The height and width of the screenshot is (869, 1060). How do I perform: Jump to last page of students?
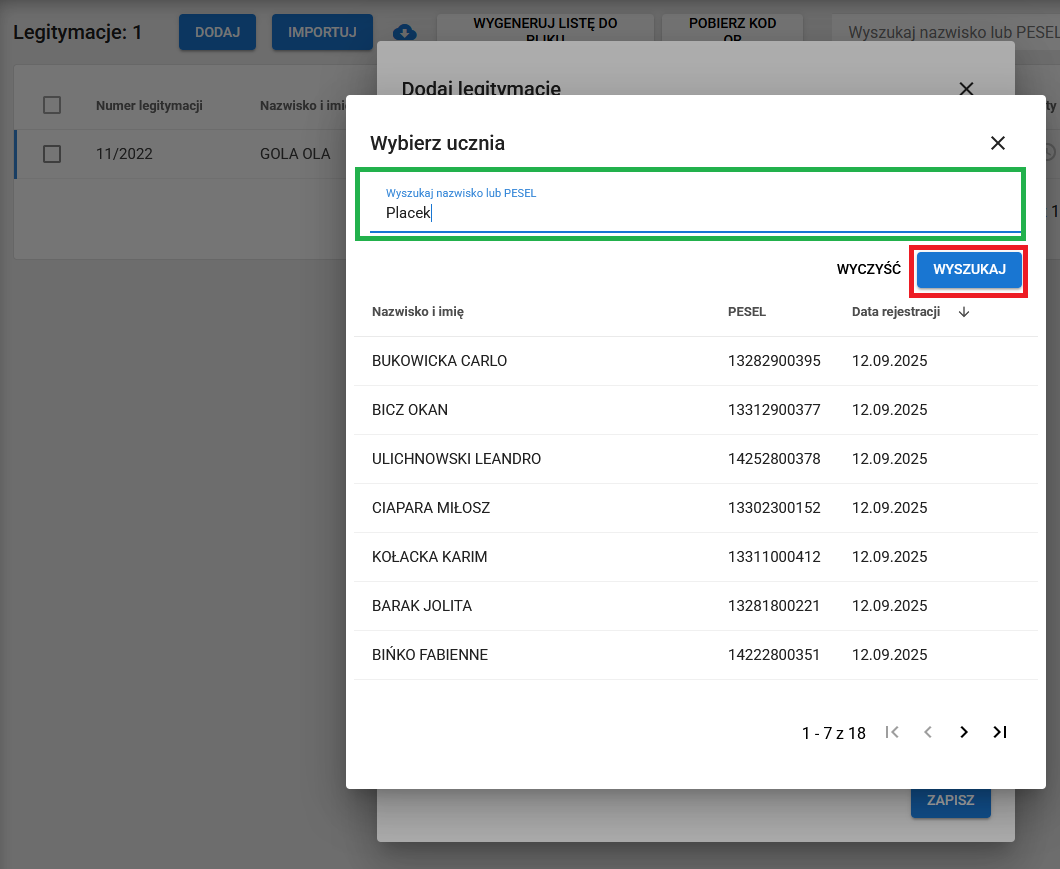click(x=999, y=732)
